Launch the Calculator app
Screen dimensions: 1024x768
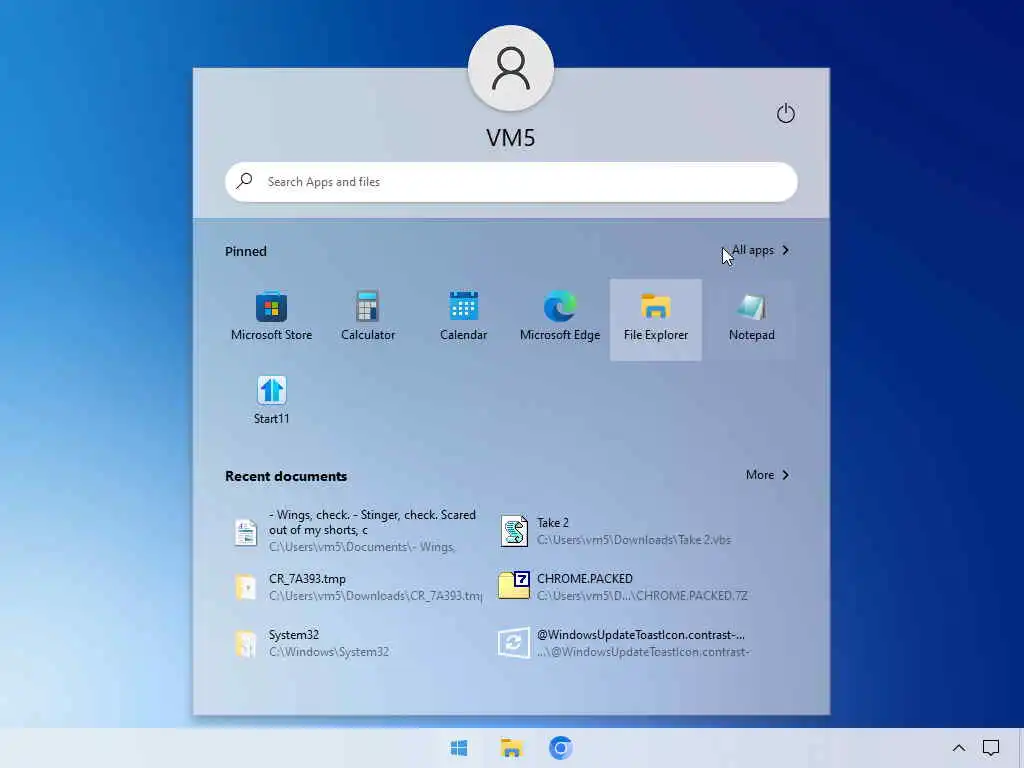[368, 319]
